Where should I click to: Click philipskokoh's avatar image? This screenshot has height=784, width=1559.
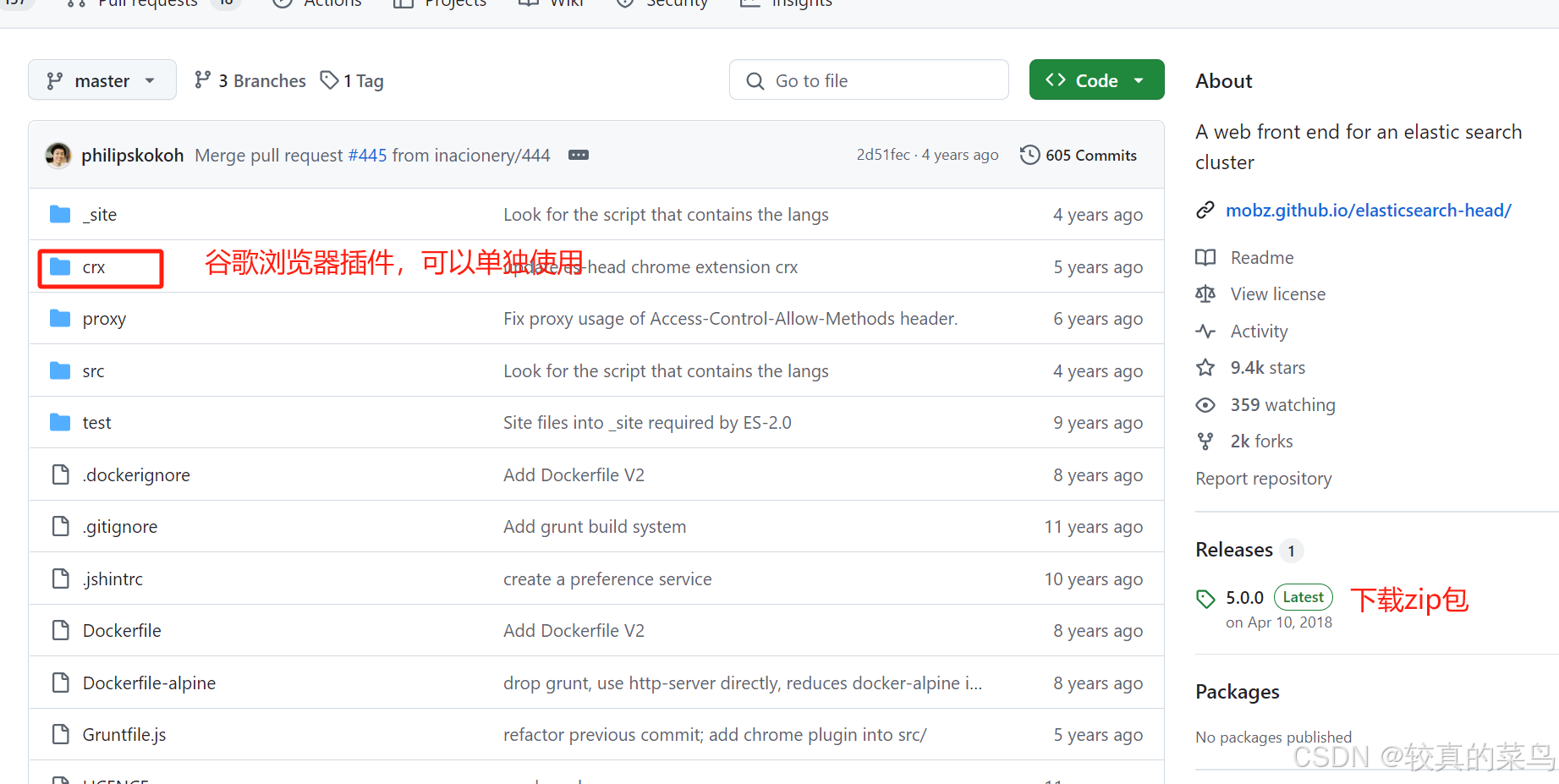(x=58, y=155)
